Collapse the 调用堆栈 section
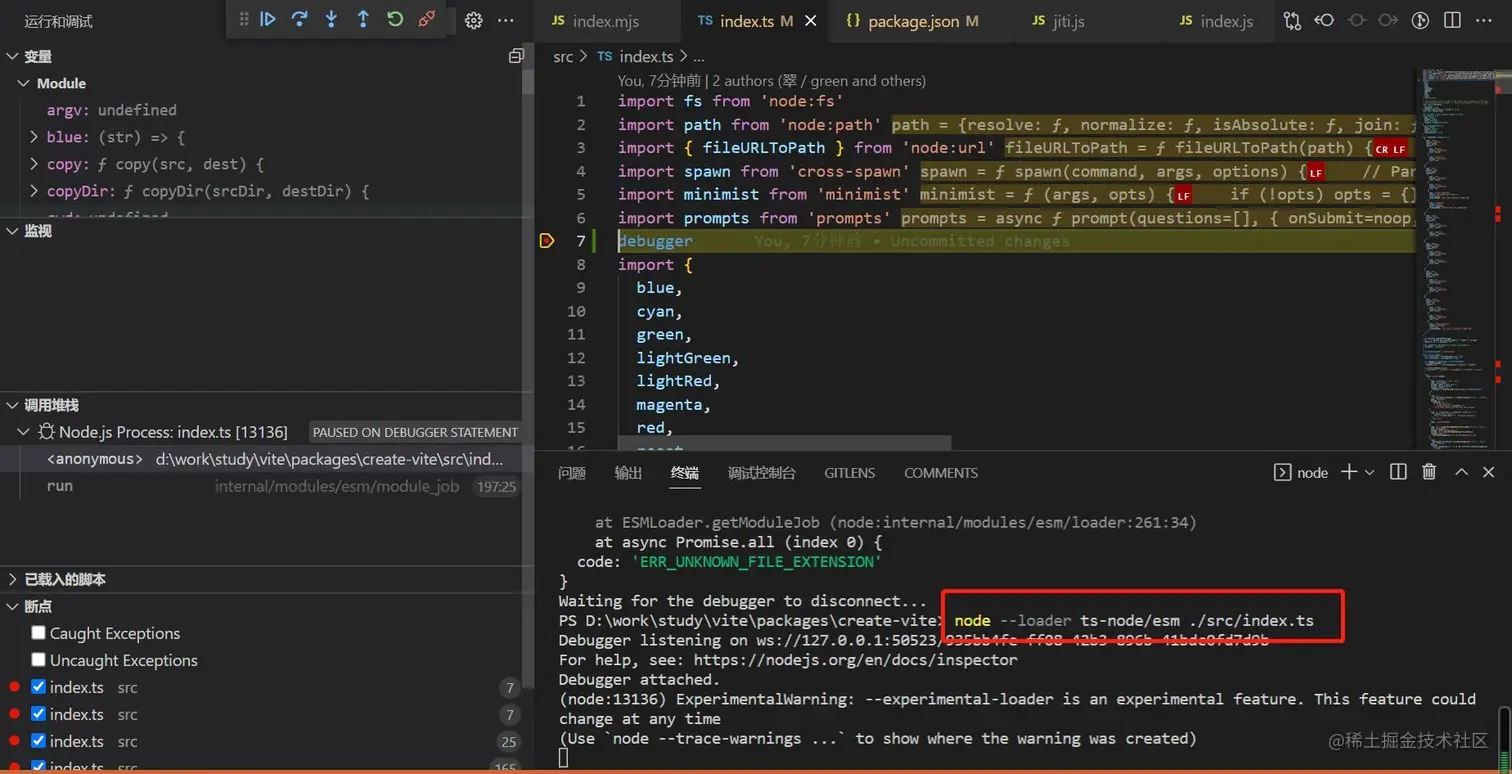The height and width of the screenshot is (774, 1512). tap(12, 405)
